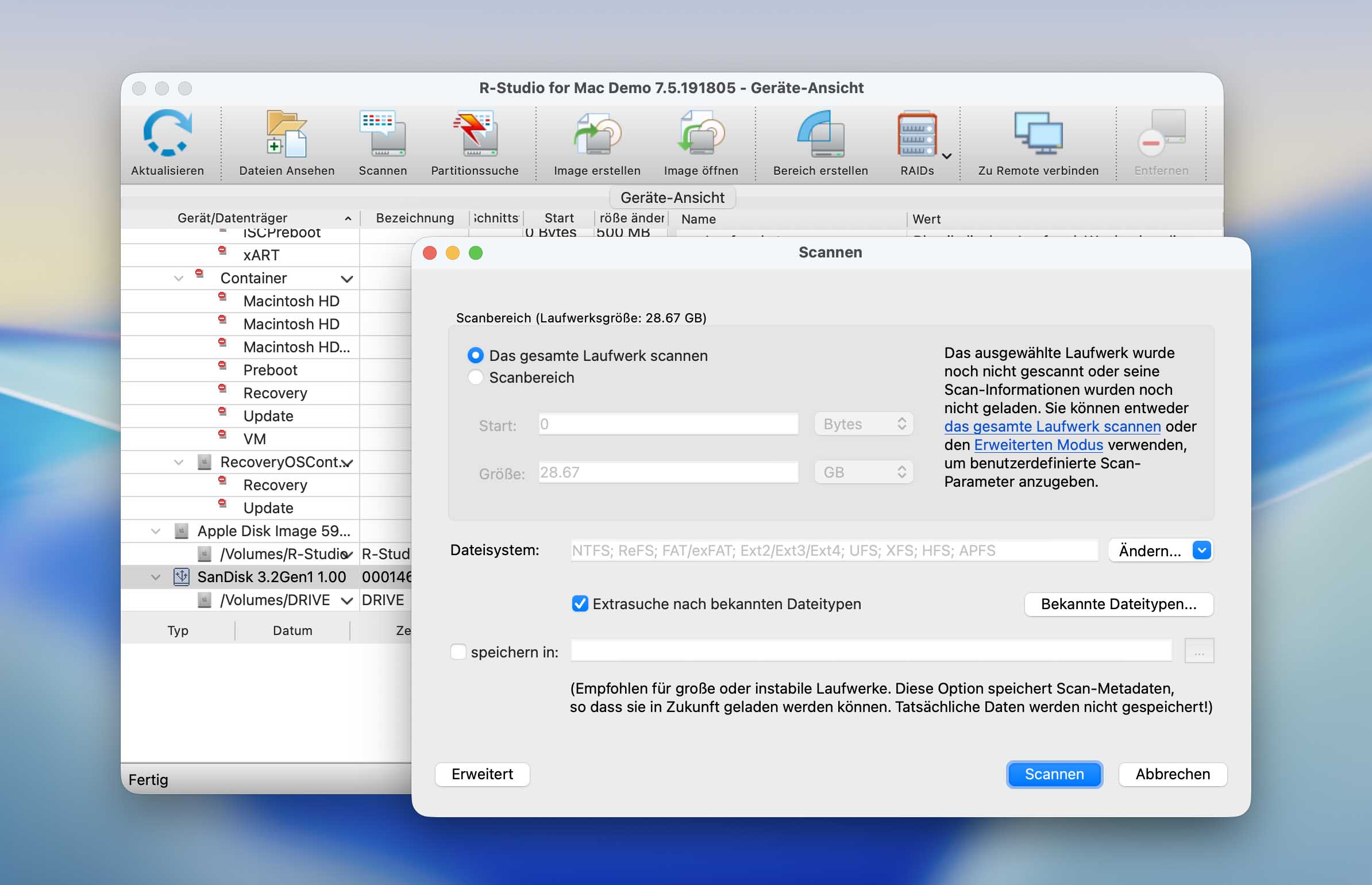
Task: Open Bekannte Dateitypen... dialog
Action: point(1119,604)
